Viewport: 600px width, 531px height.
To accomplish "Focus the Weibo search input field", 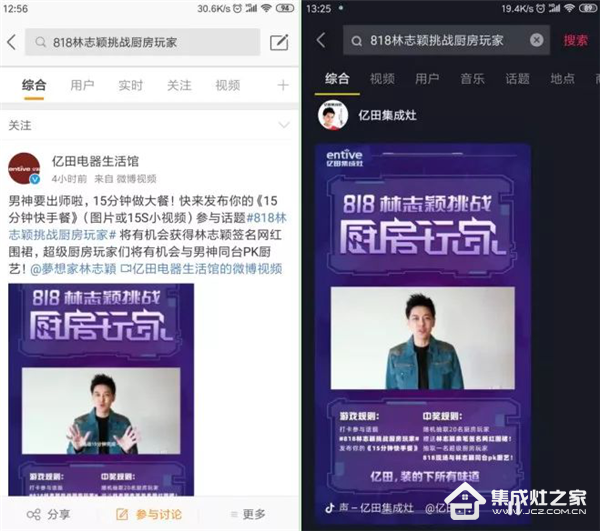I will click(143, 42).
